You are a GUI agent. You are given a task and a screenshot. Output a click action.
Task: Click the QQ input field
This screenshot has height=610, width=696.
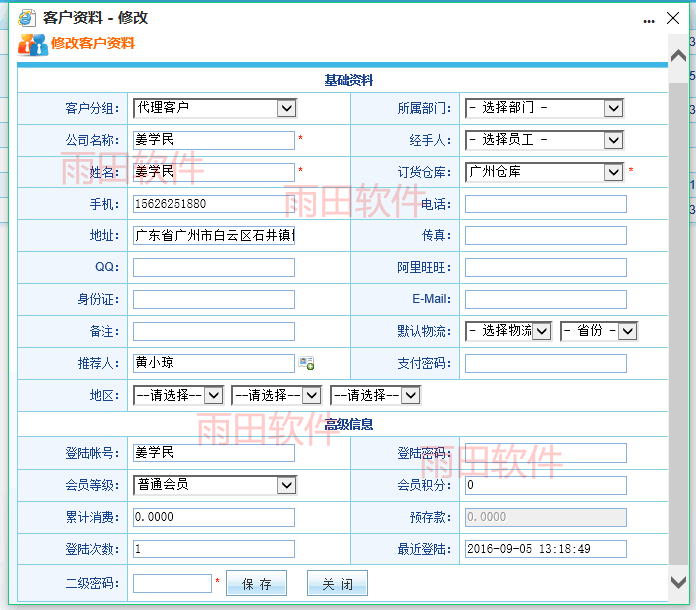click(x=214, y=268)
